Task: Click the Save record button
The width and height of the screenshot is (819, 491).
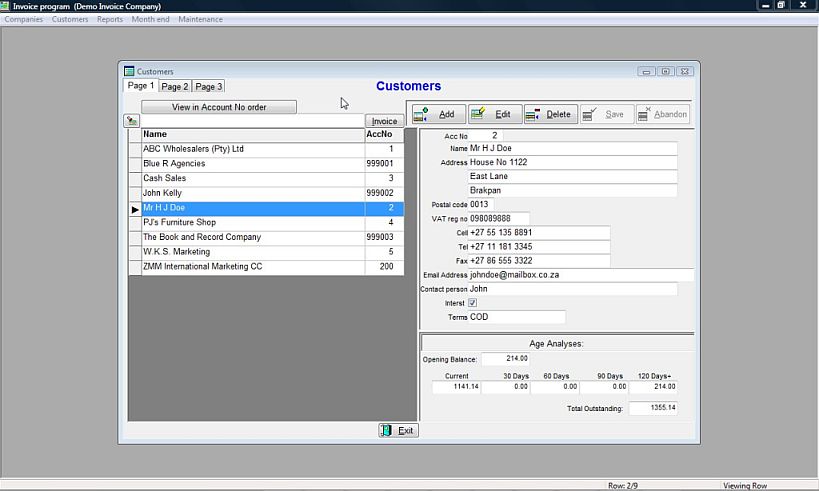Action: click(606, 114)
